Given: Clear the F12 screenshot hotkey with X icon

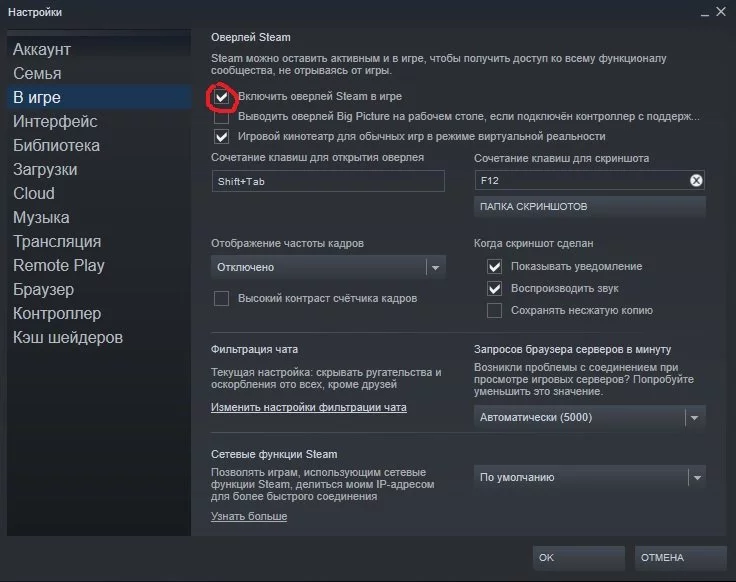Looking at the screenshot, I should (696, 180).
